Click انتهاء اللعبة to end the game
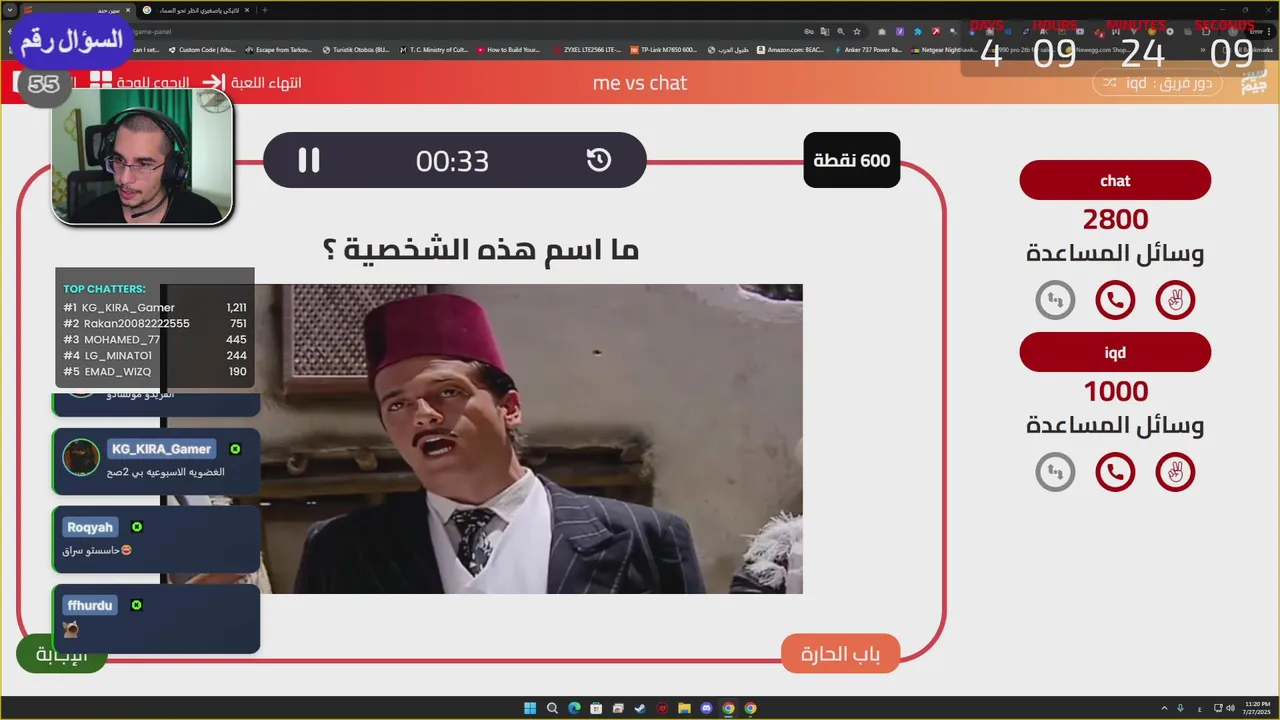Image resolution: width=1280 pixels, height=720 pixels. [x=266, y=82]
